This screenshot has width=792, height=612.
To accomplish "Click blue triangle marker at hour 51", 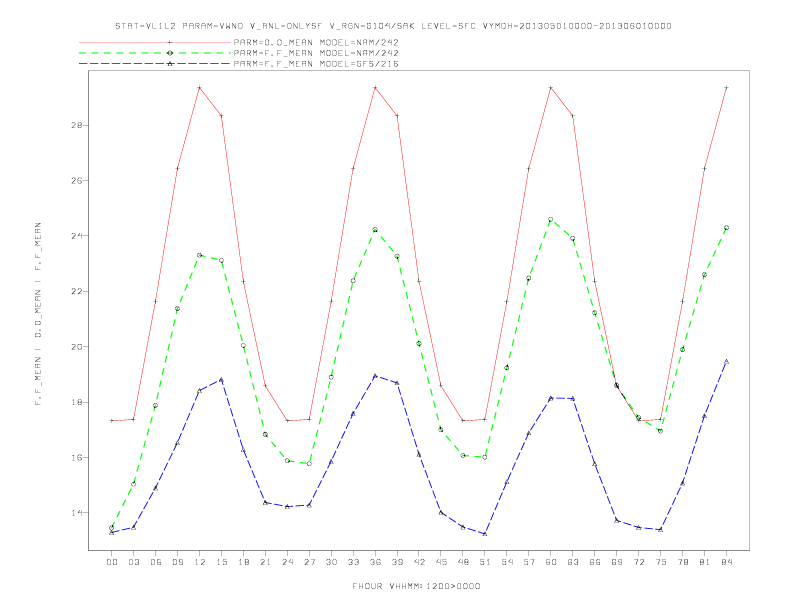I will (x=485, y=534).
